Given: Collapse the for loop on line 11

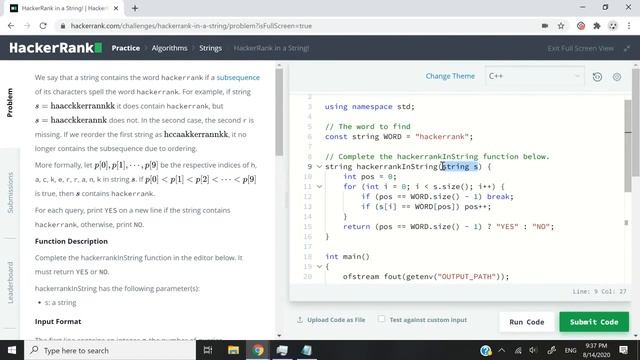Looking at the screenshot, I should click(319, 187).
